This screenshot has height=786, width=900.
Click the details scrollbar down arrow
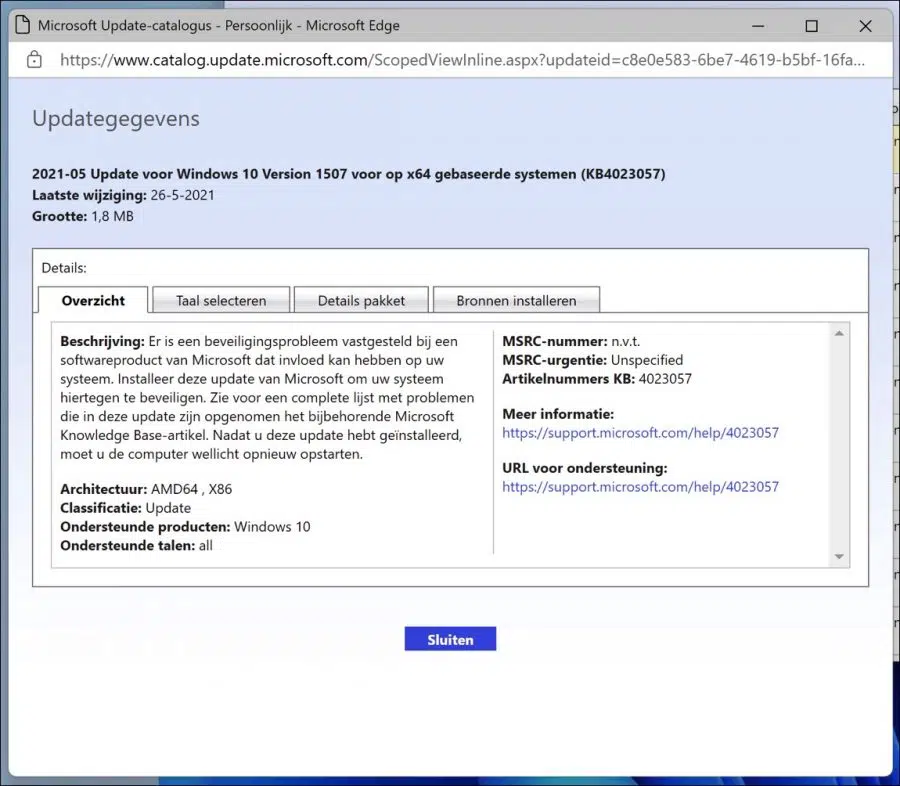point(839,556)
